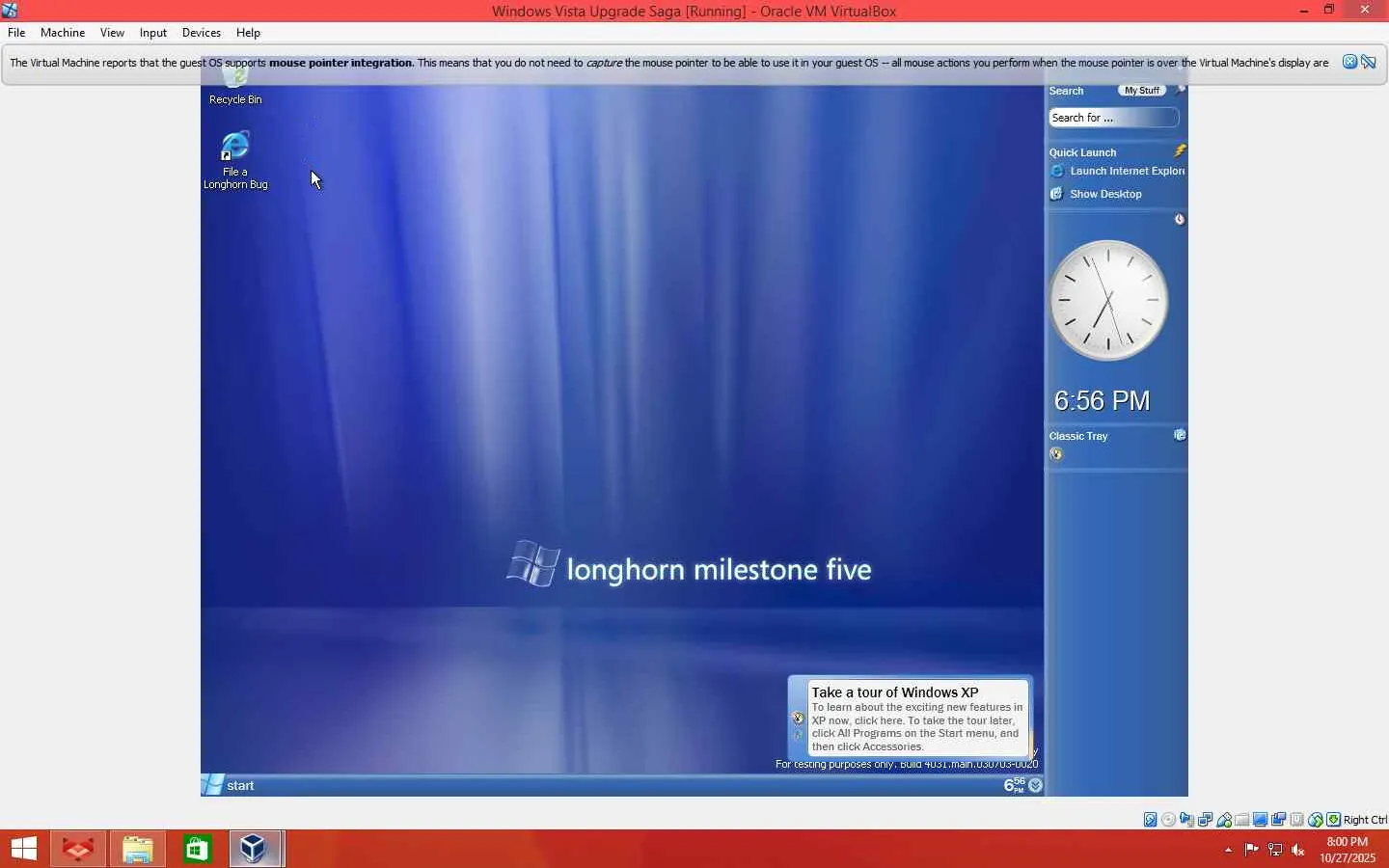Click the display status bar icon
Screen dimensions: 1389x868
1261,820
